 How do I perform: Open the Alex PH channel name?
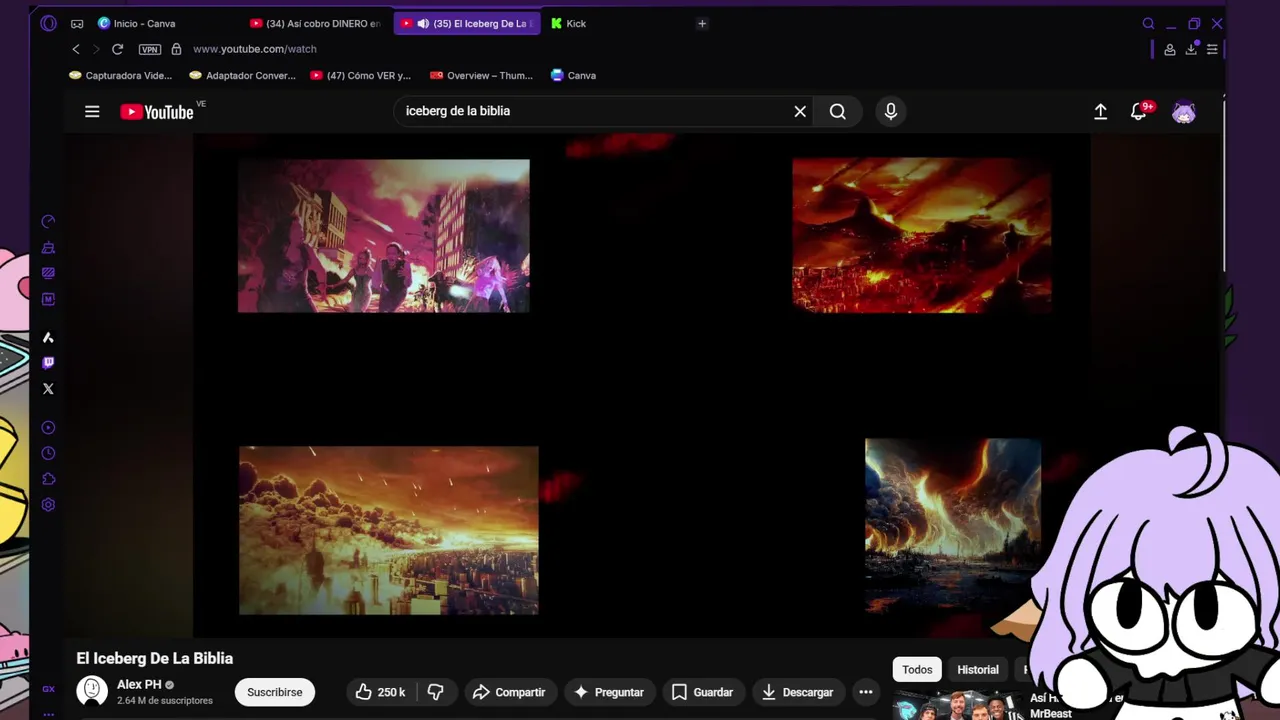click(139, 685)
